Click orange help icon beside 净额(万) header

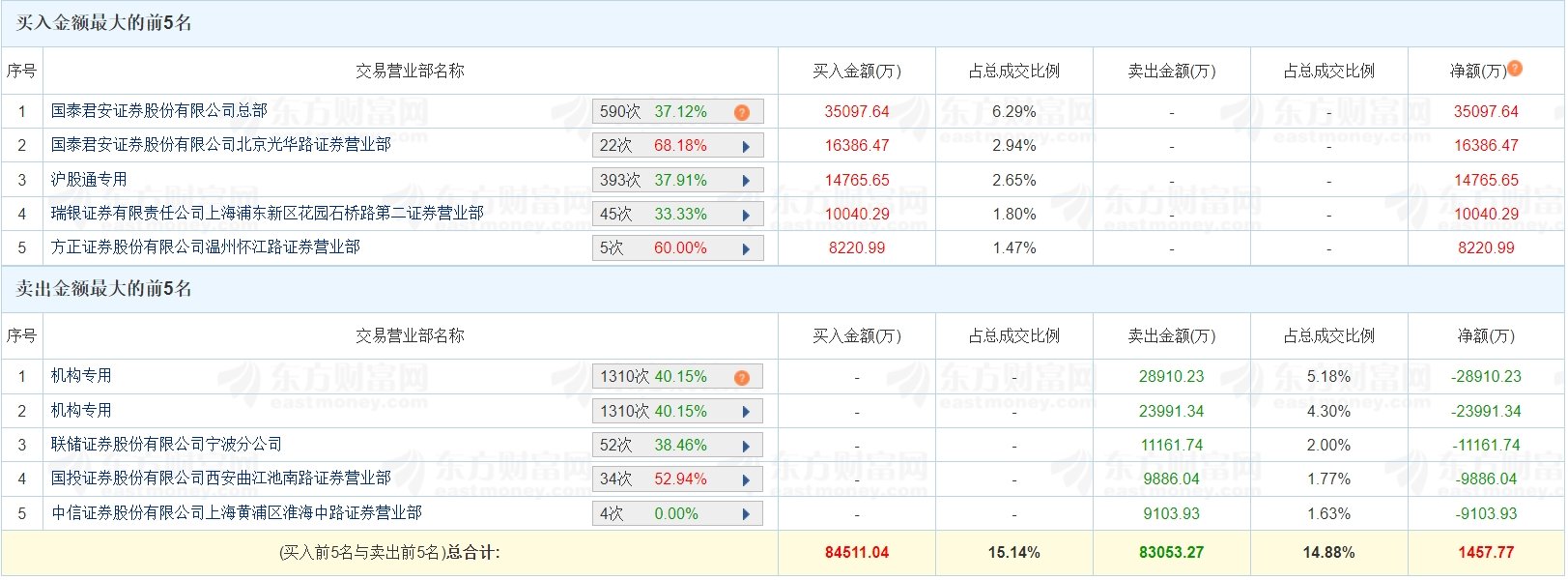tap(1515, 69)
